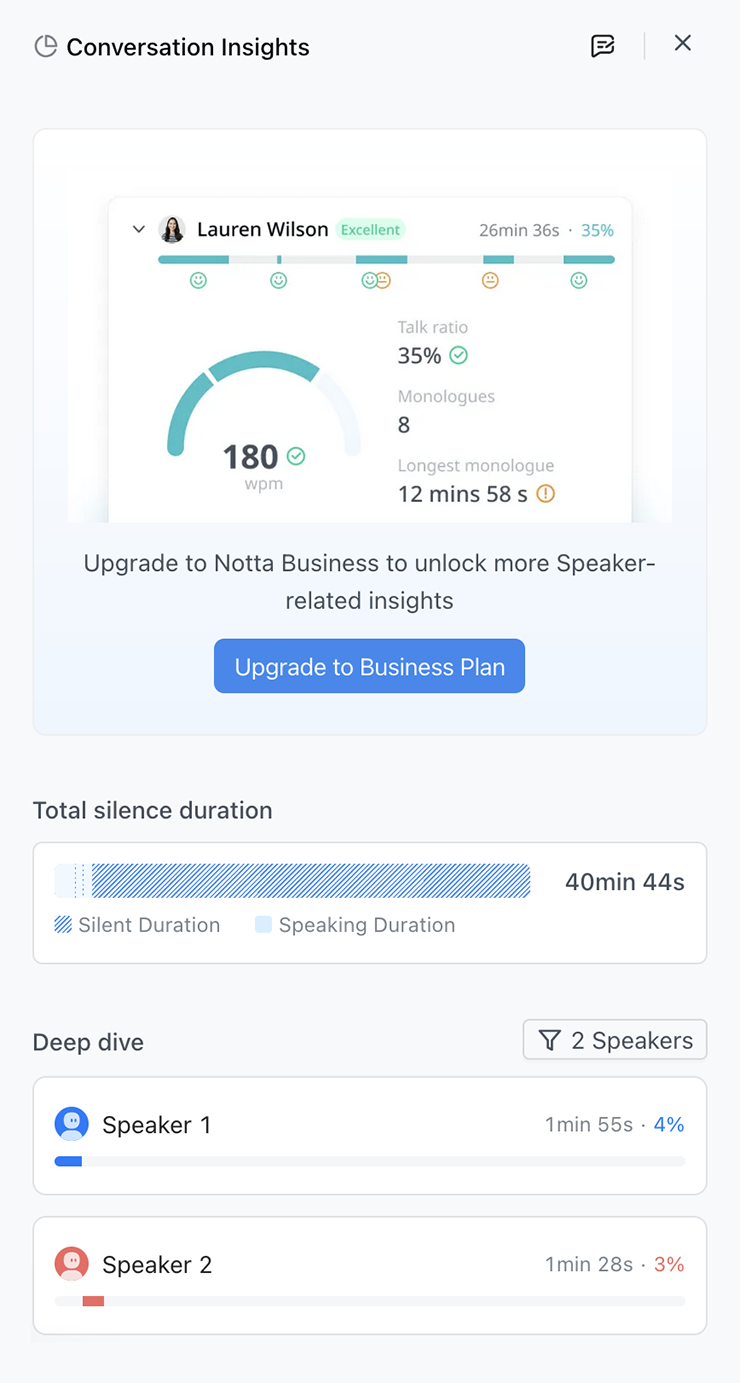This screenshot has width=740, height=1383.
Task: Click the Excellent badge next to Lauren Wilson
Action: pos(370,229)
